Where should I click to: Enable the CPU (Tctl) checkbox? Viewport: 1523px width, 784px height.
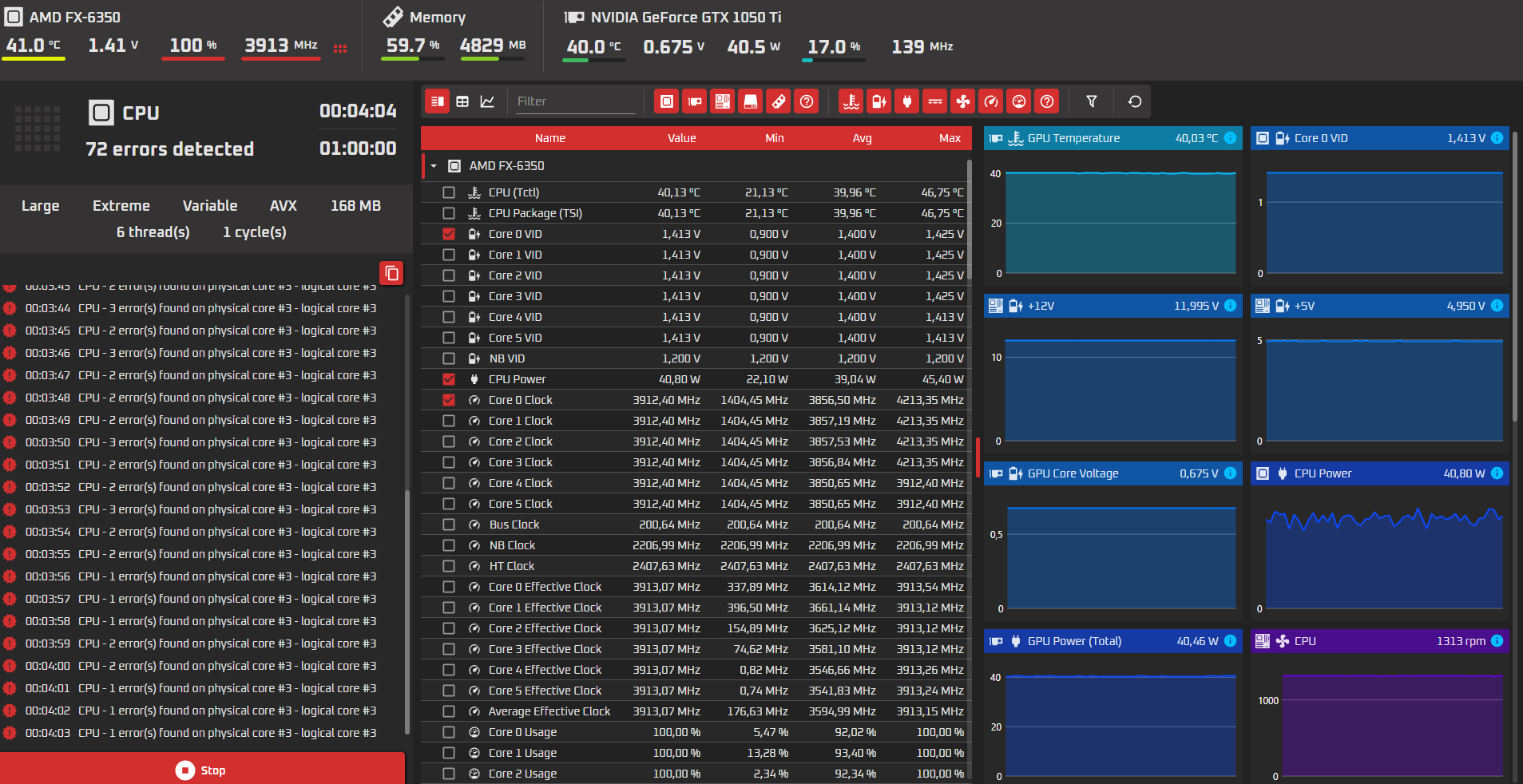click(449, 192)
